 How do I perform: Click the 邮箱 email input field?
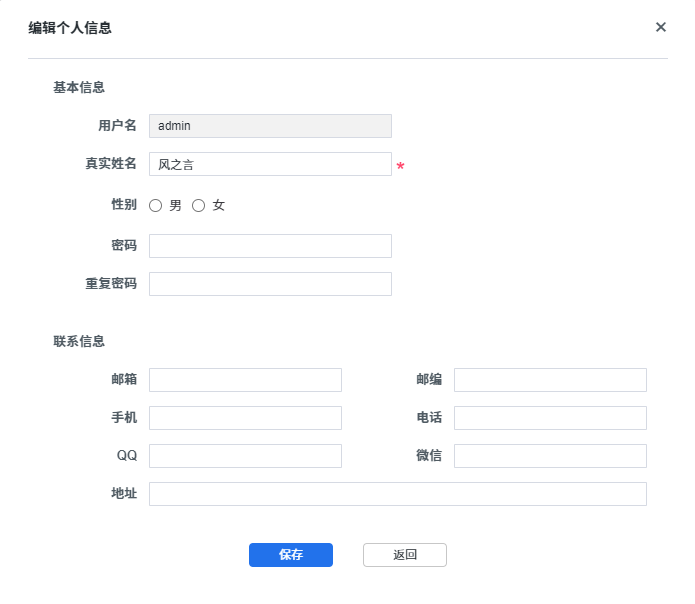tap(245, 380)
